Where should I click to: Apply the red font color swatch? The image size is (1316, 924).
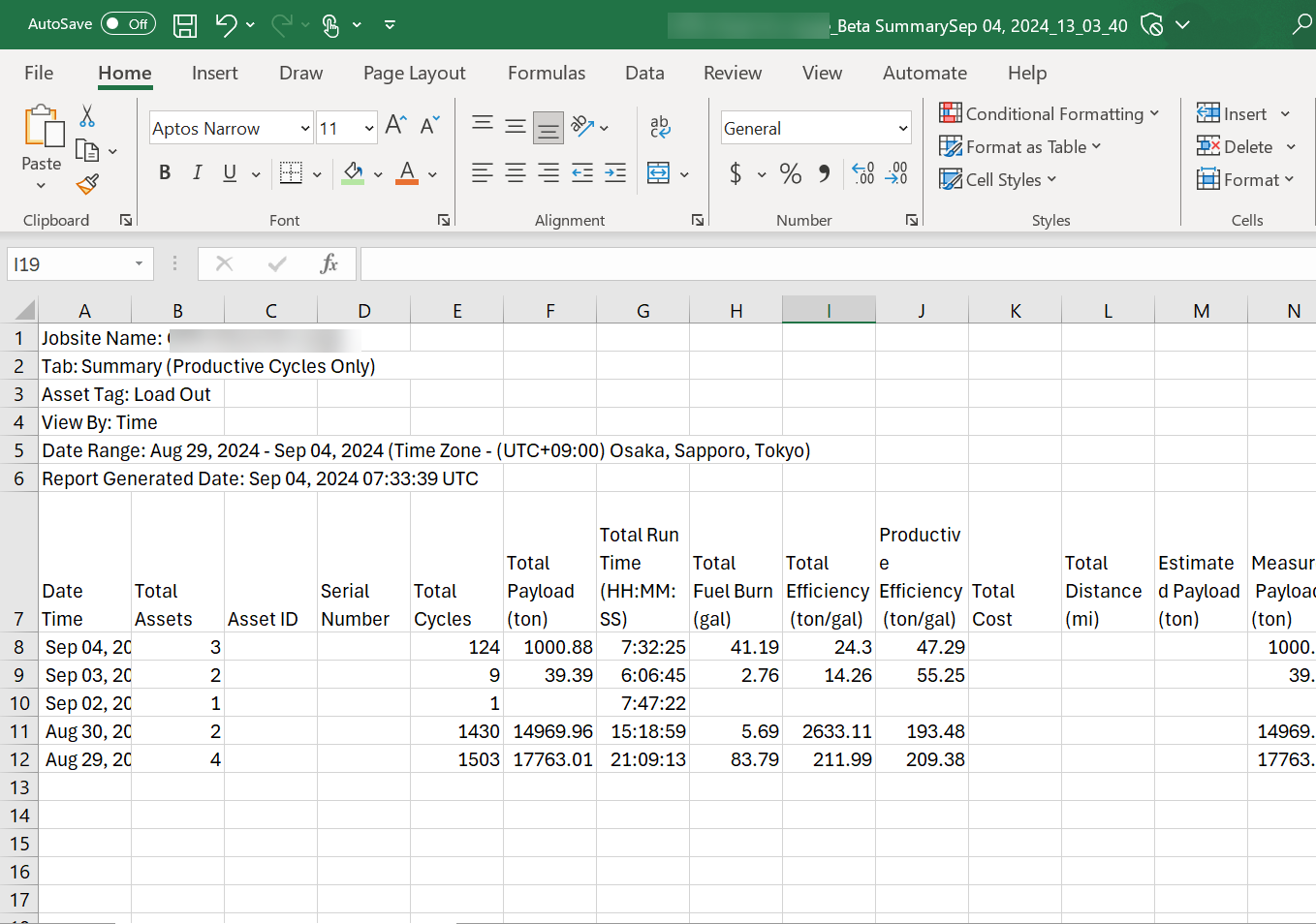coord(407,173)
